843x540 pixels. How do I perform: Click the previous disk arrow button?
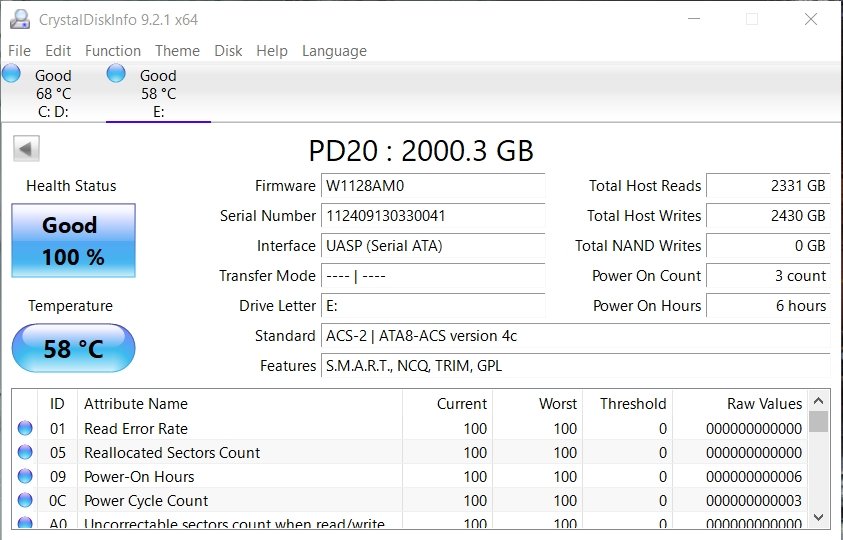tap(26, 148)
